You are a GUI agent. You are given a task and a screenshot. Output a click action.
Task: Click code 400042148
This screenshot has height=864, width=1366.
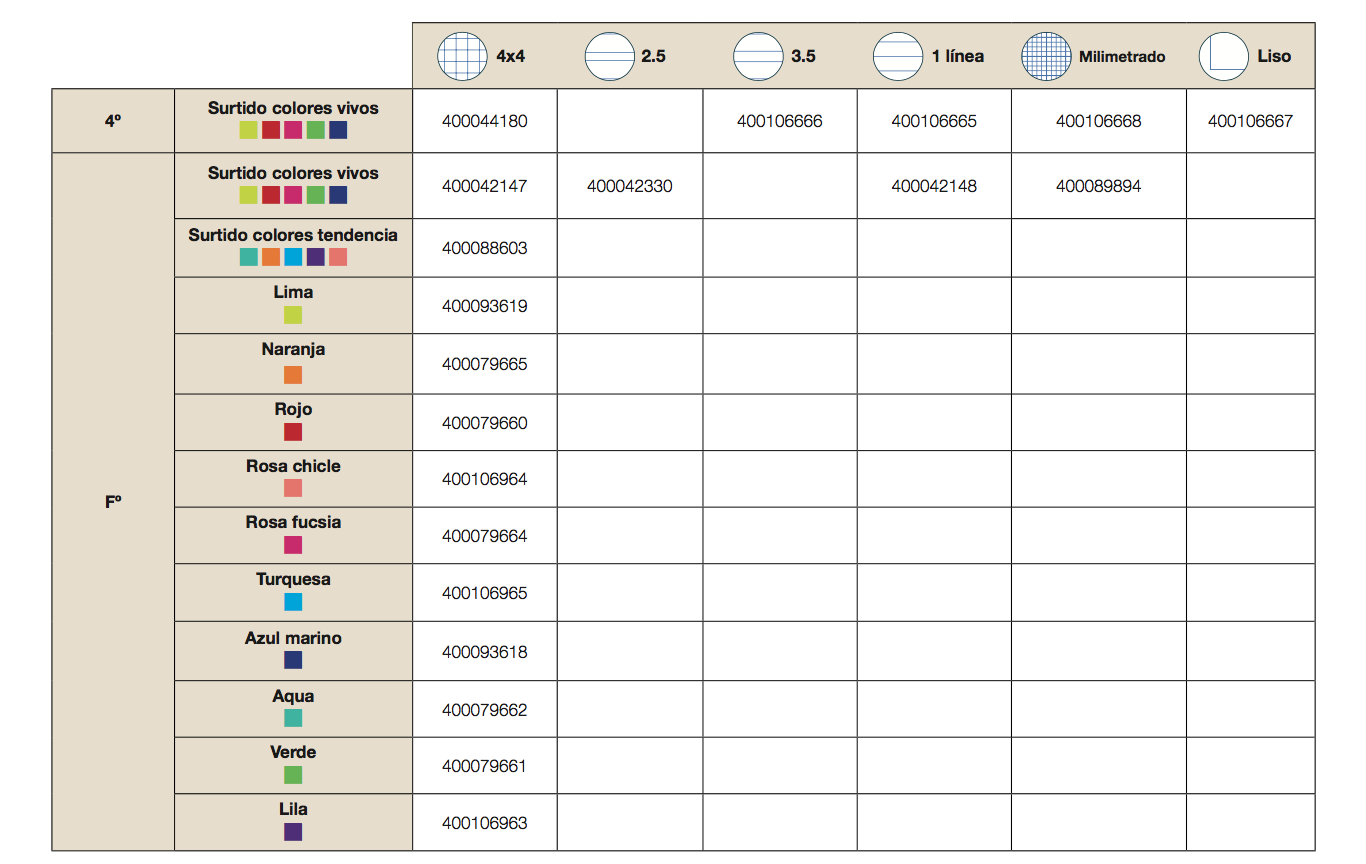click(934, 186)
